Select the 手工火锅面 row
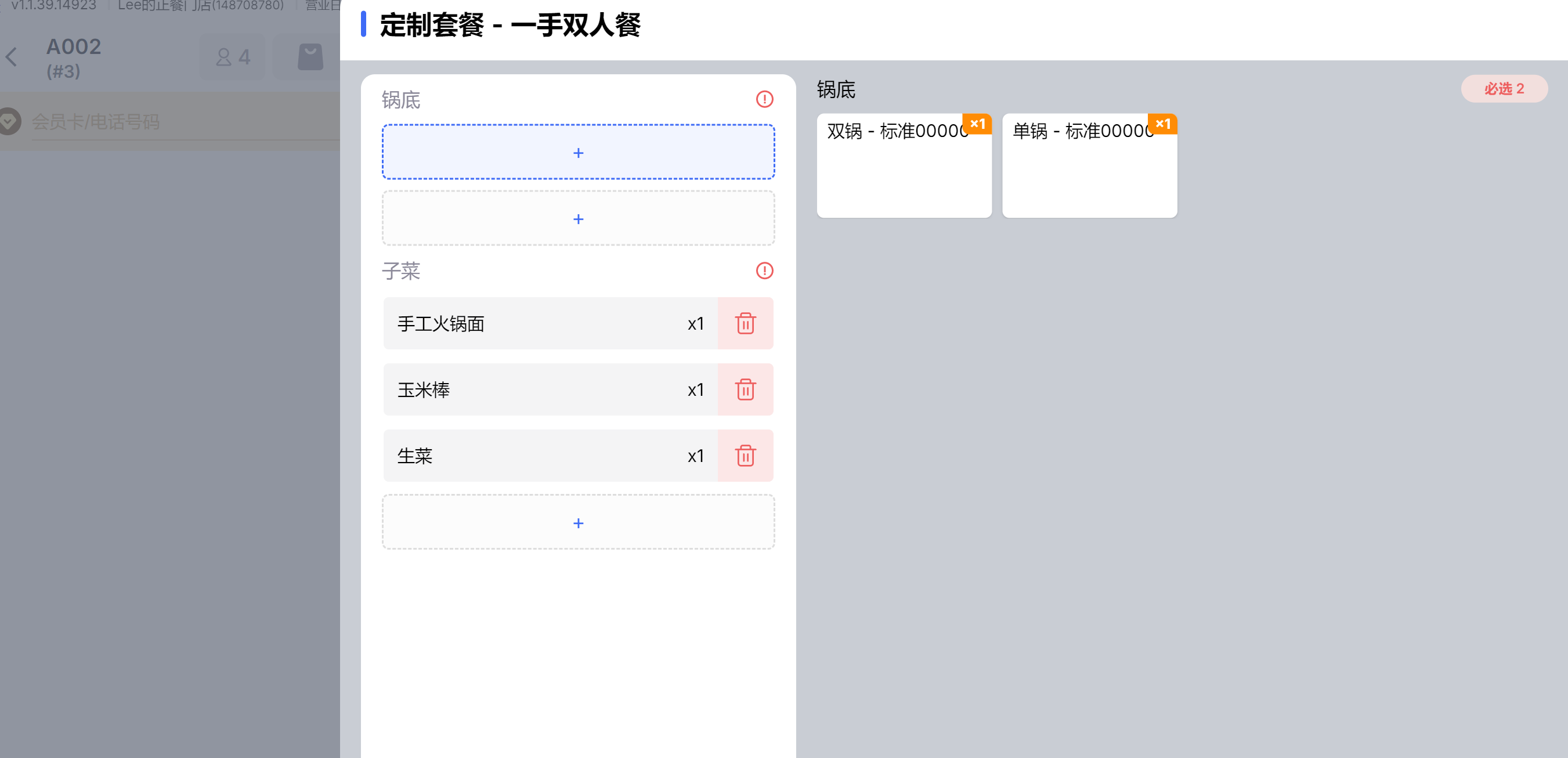 click(548, 323)
